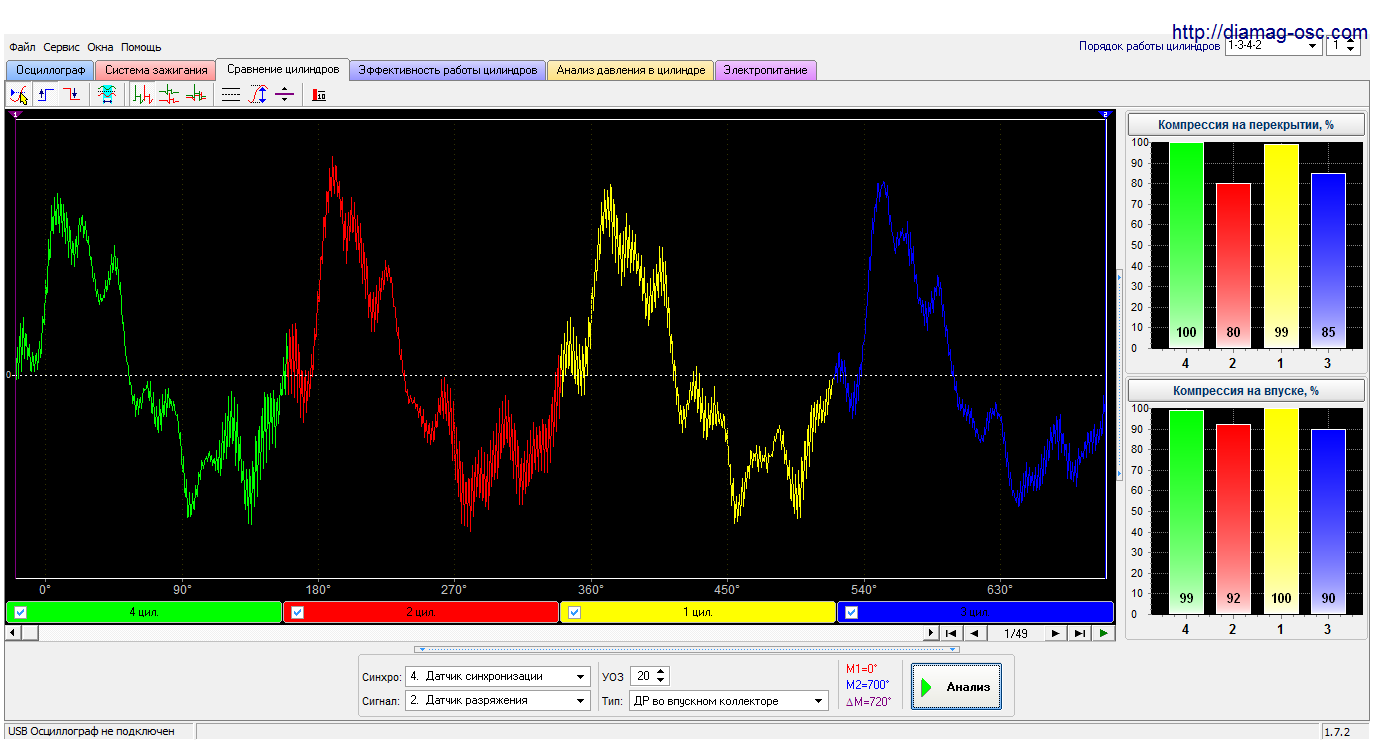Open Анализ давления в цилиндре tab
Viewport: 1382px width, 744px height.
(631, 70)
